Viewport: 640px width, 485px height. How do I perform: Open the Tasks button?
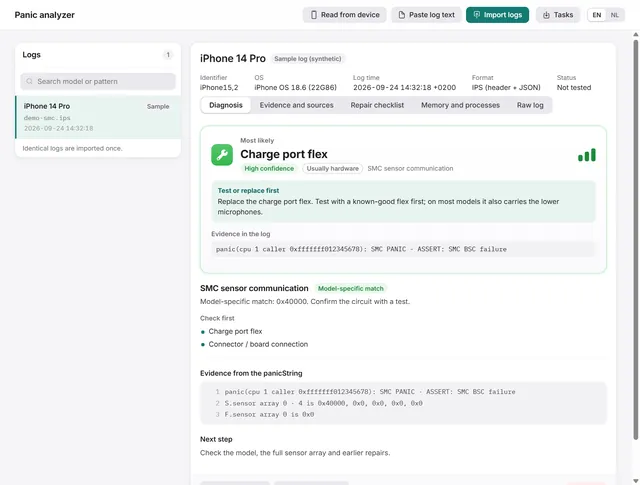pos(558,15)
